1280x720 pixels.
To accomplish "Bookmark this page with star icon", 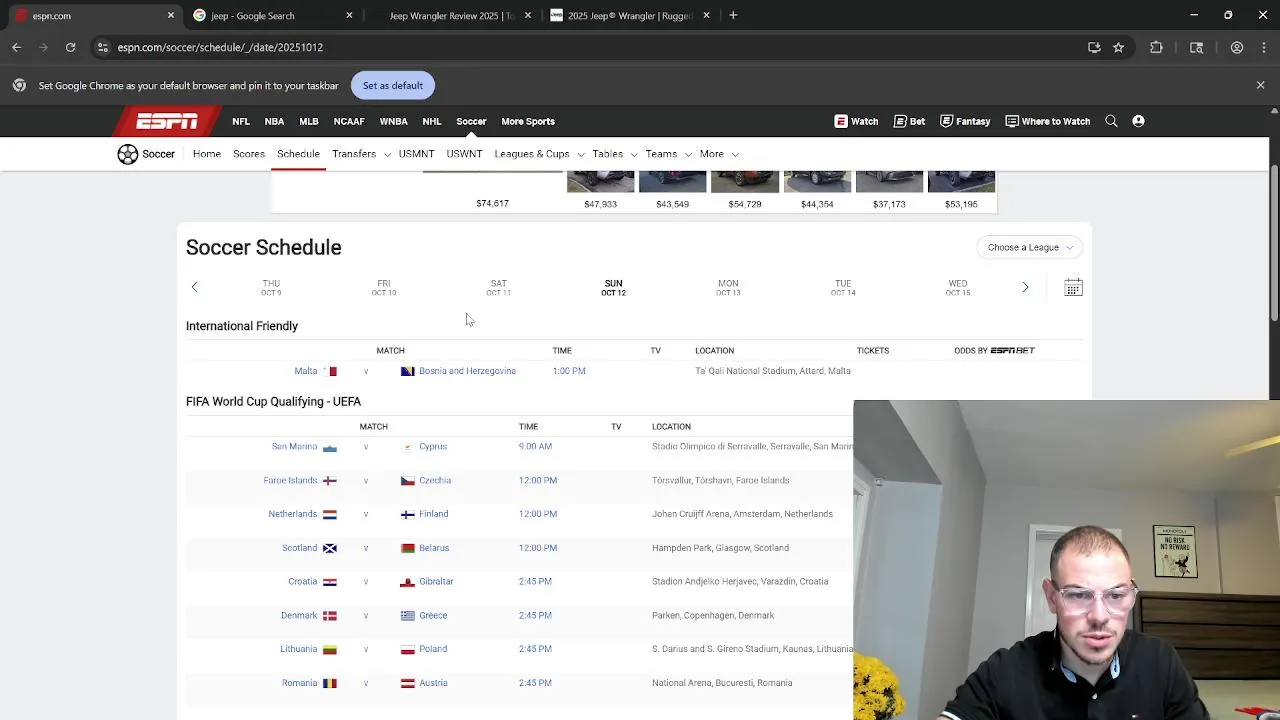I will click(1118, 47).
